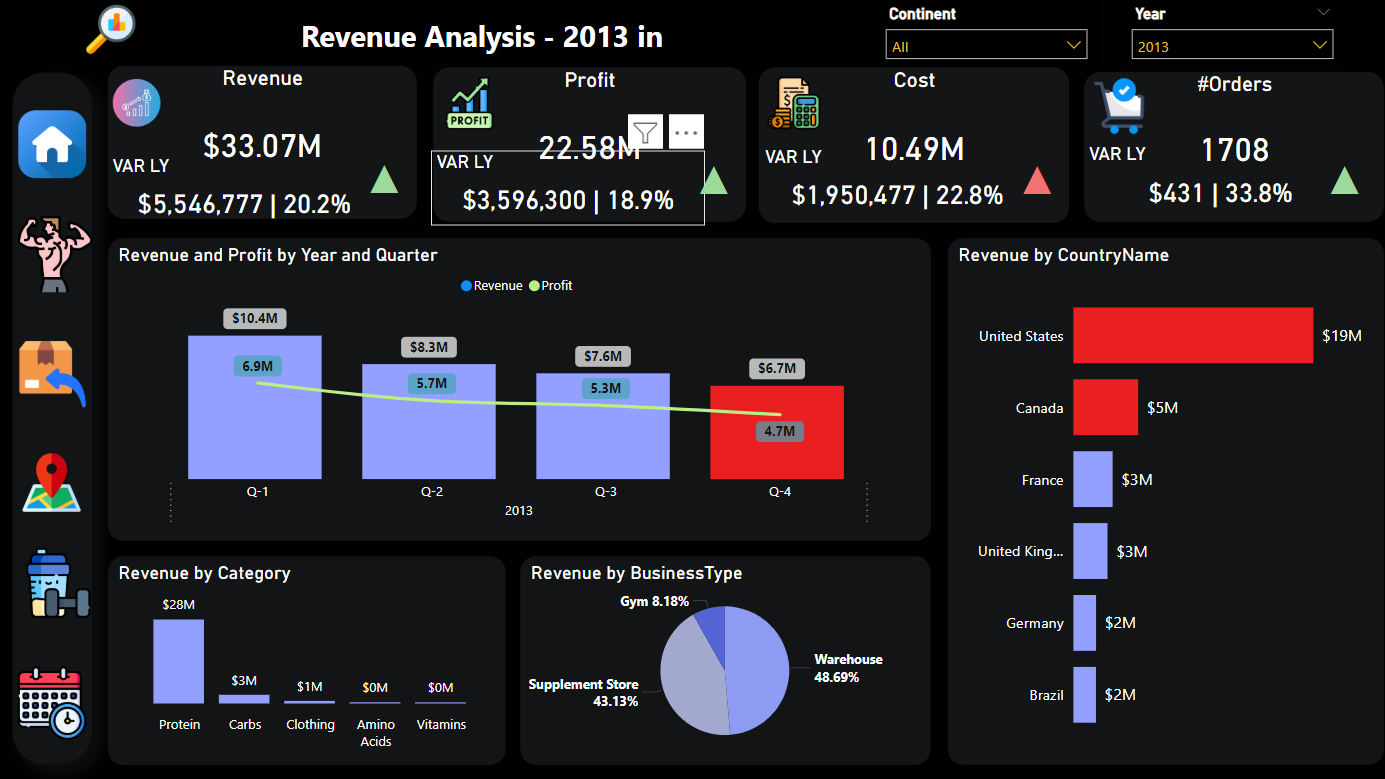Click the United States revenue bar
Viewport: 1385px width, 779px height.
[1192, 335]
